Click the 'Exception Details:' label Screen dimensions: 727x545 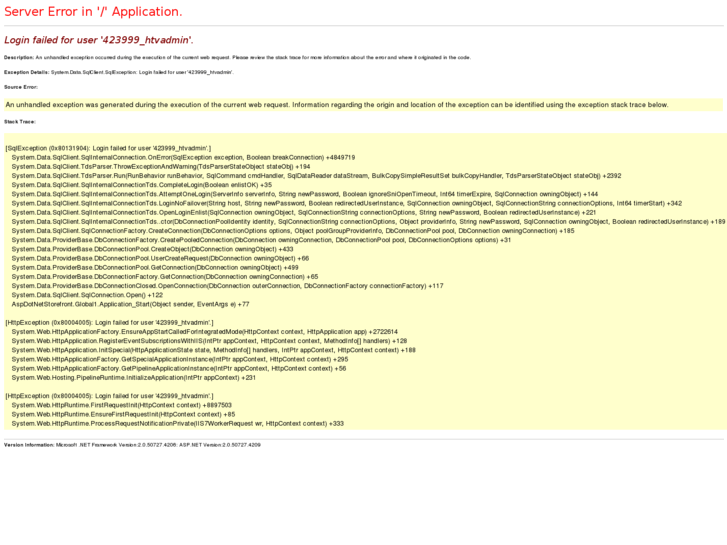pyautogui.click(x=26, y=72)
